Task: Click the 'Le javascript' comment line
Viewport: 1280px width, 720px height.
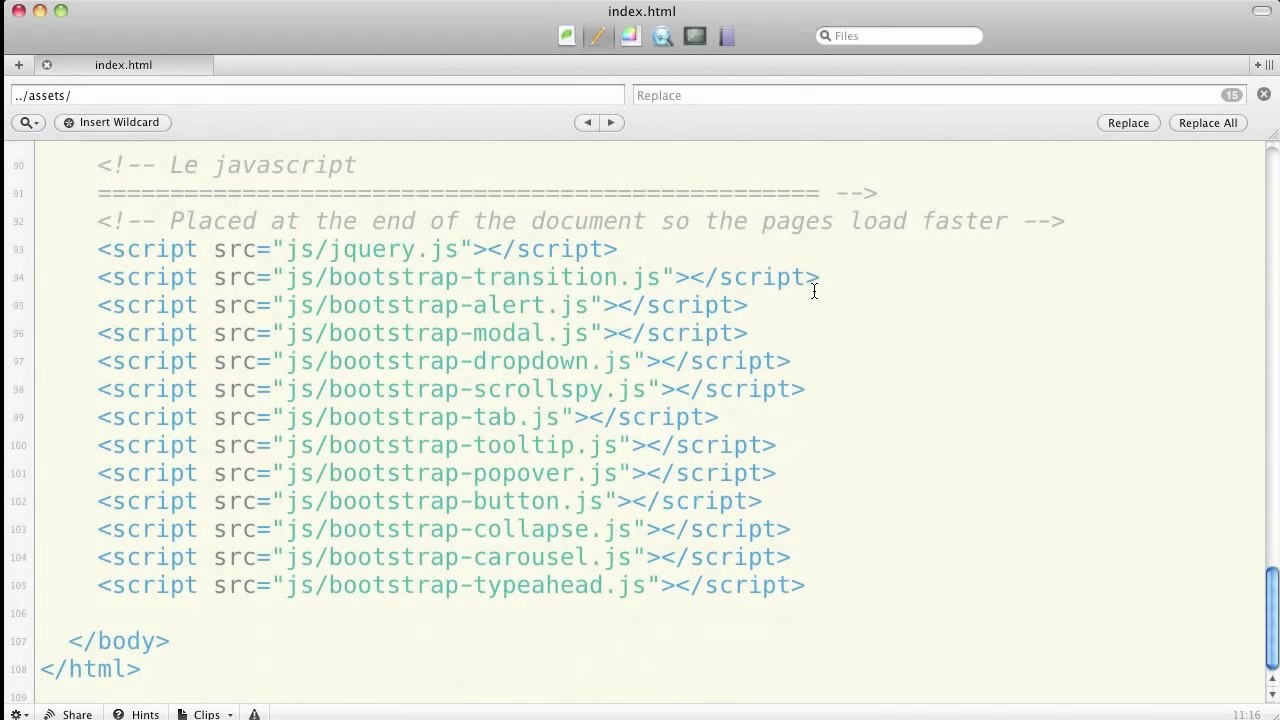Action: [226, 165]
